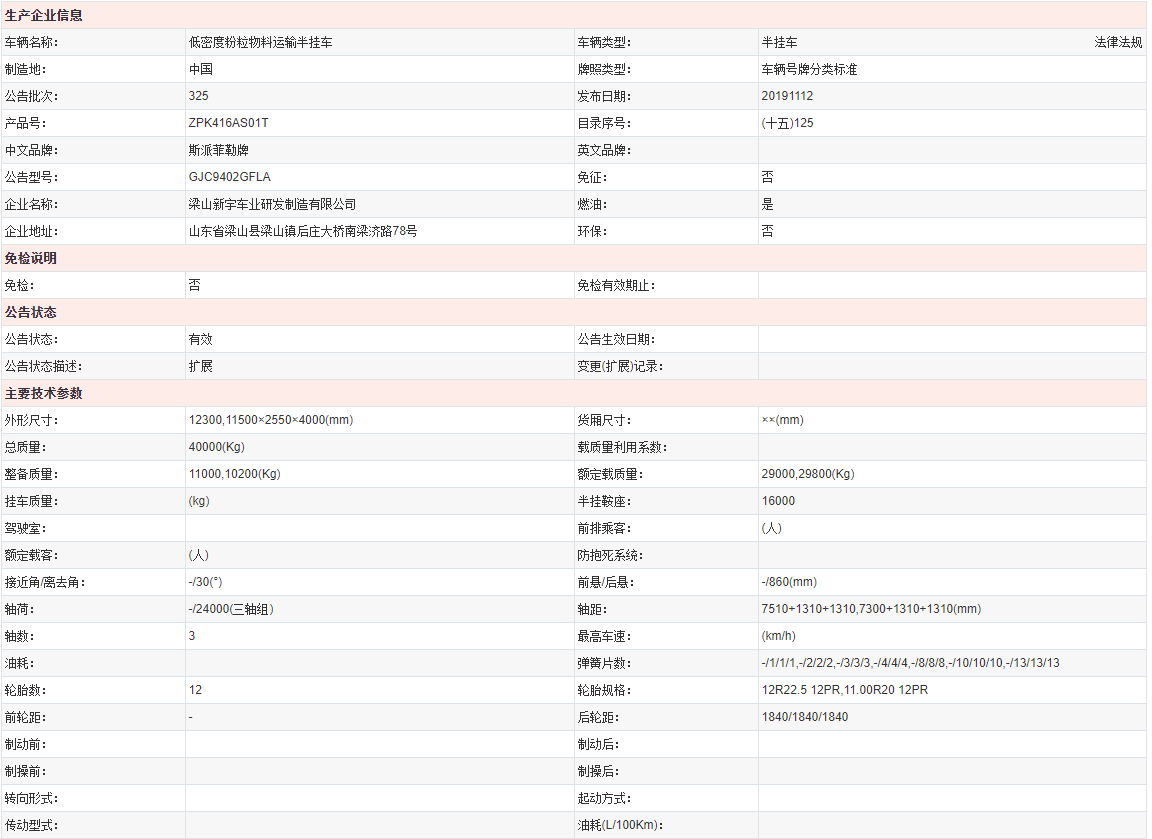The width and height of the screenshot is (1152, 839).
Task: Click the announcement model GJC9402GFLA
Action: pos(229,177)
